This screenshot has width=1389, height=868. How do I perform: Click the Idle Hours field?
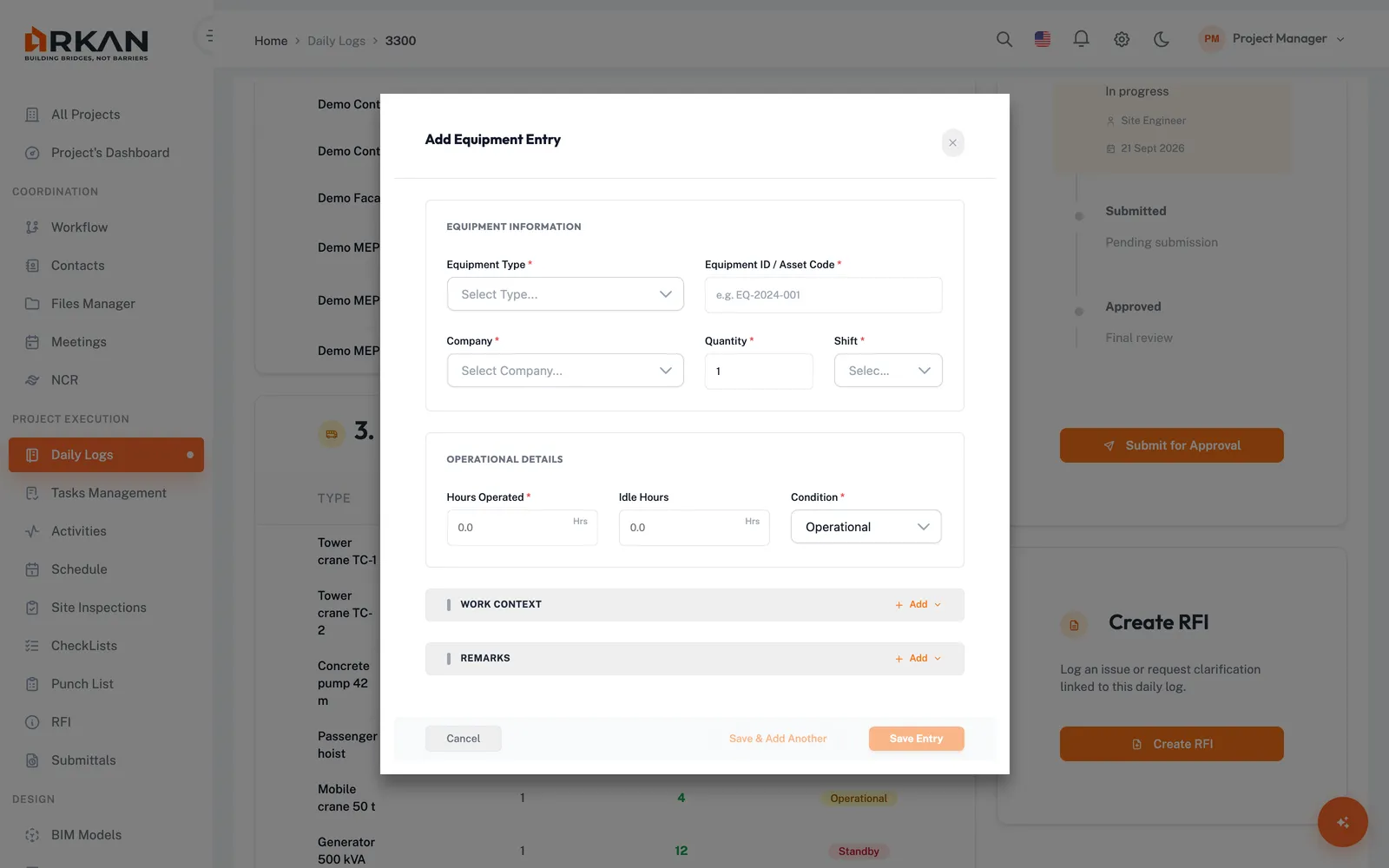[694, 528]
